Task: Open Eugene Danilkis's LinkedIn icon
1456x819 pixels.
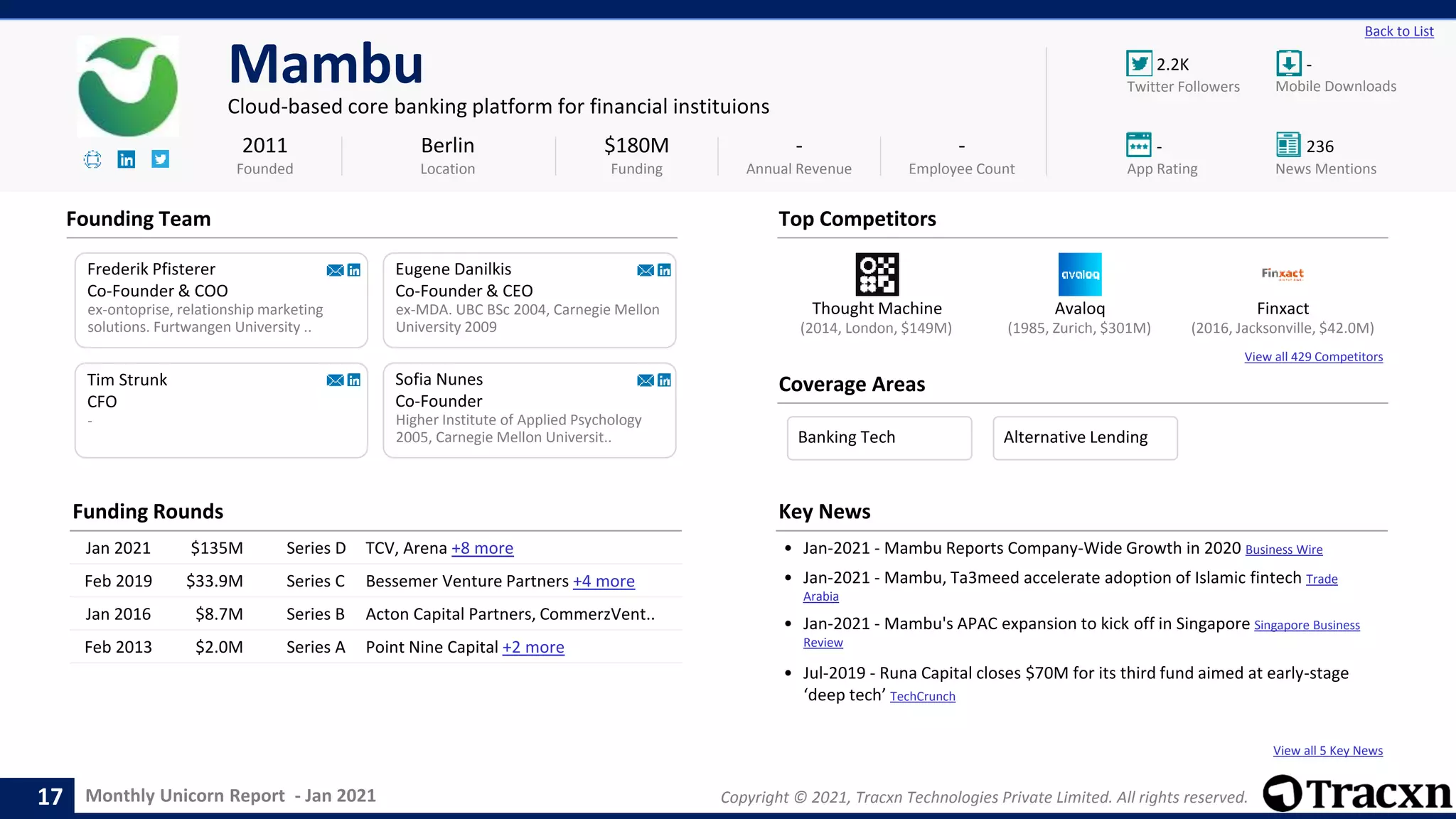Action: (664, 270)
